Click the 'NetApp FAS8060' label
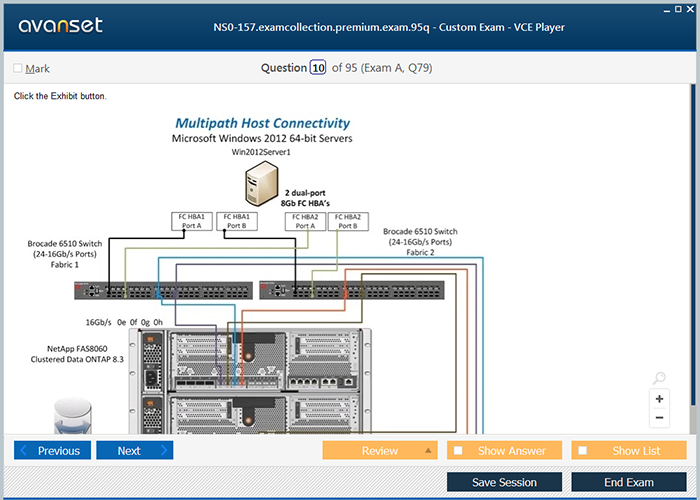Image resolution: width=700 pixels, height=500 pixels. (77, 349)
